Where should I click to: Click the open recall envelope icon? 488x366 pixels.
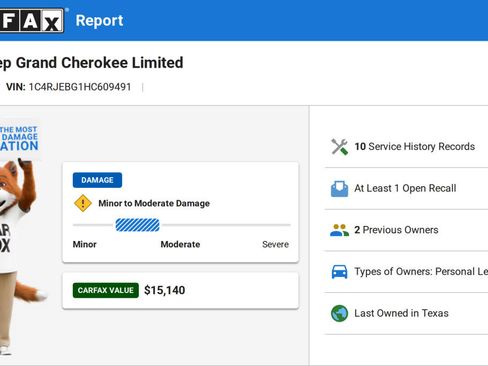tap(339, 189)
